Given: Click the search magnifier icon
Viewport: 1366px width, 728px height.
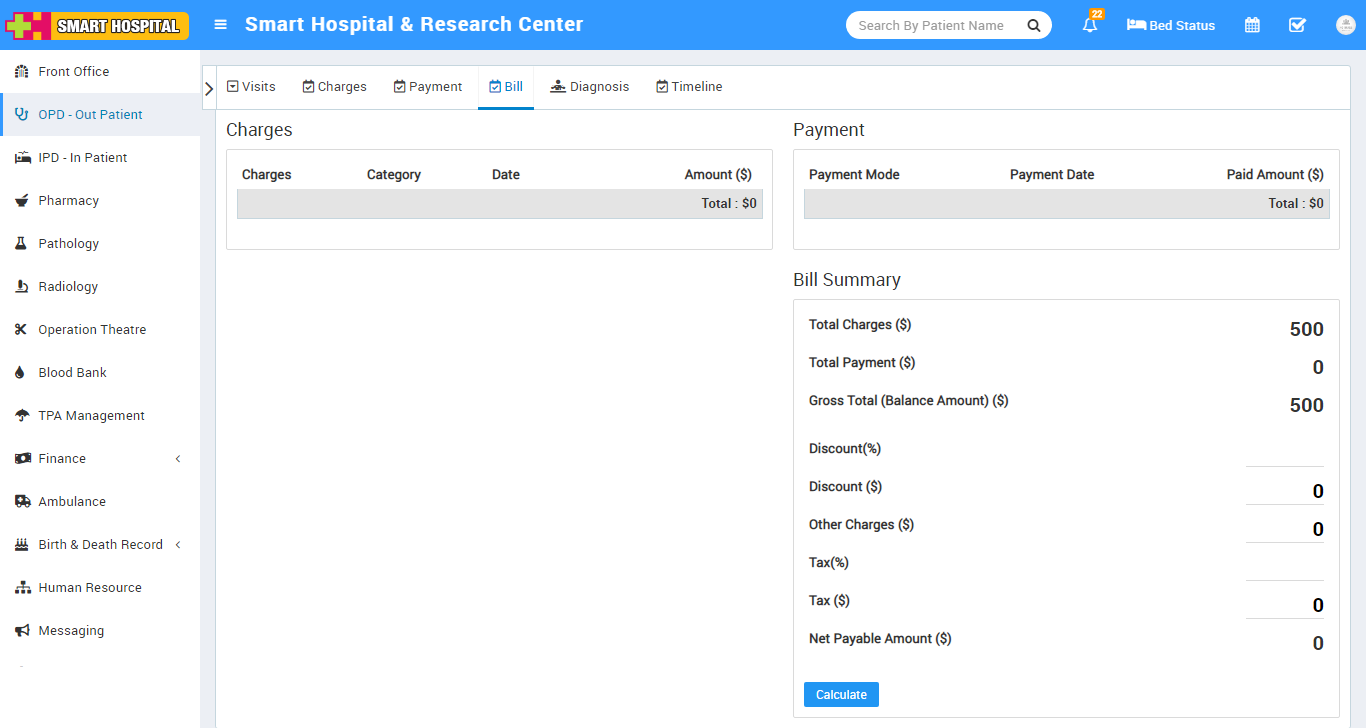Looking at the screenshot, I should 1034,26.
